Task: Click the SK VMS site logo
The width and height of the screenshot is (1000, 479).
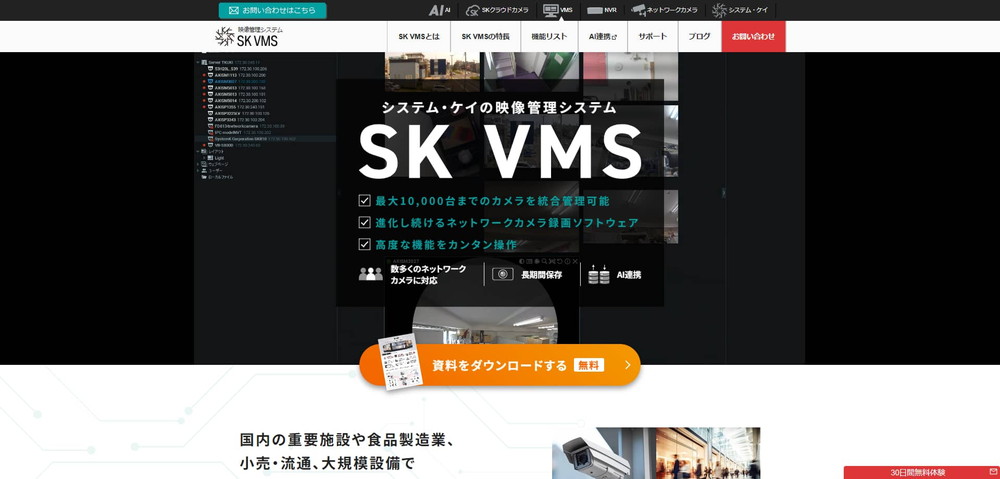Action: pos(249,36)
